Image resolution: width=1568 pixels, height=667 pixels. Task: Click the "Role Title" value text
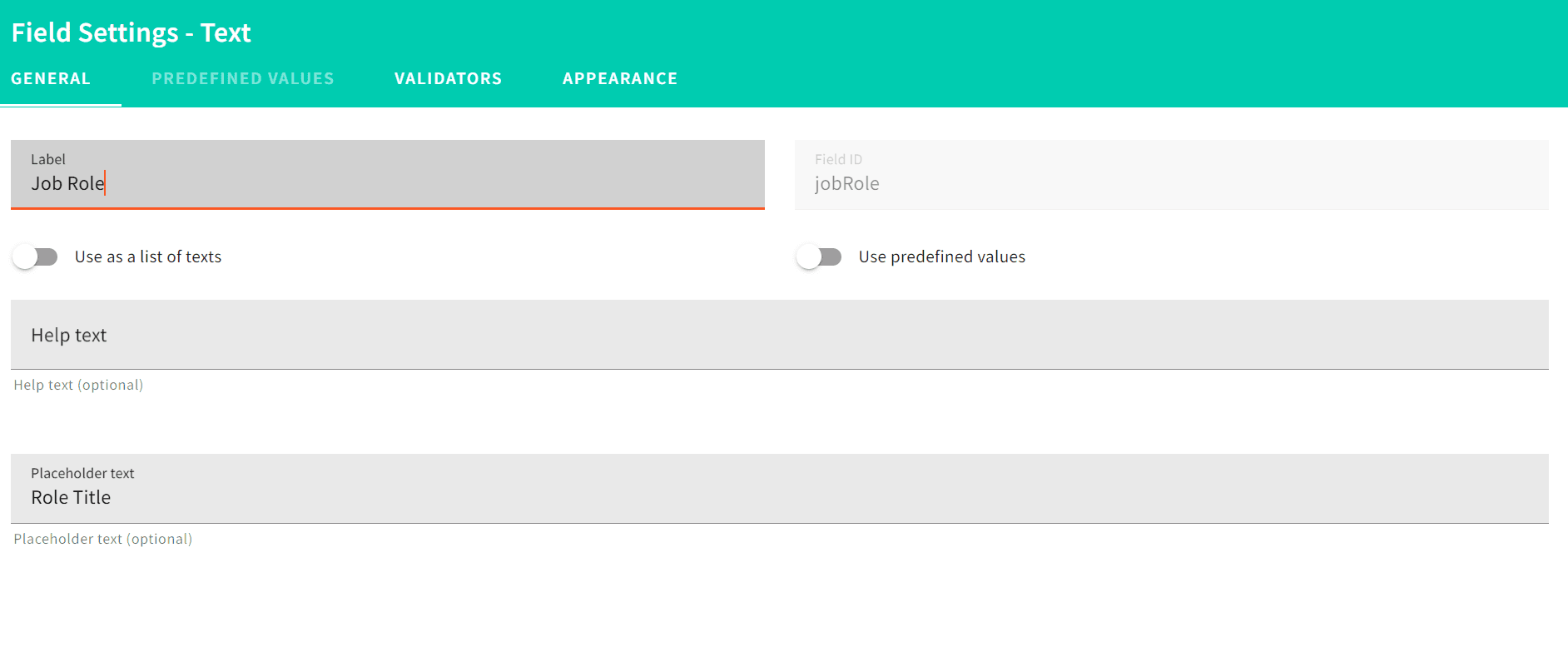(x=71, y=498)
